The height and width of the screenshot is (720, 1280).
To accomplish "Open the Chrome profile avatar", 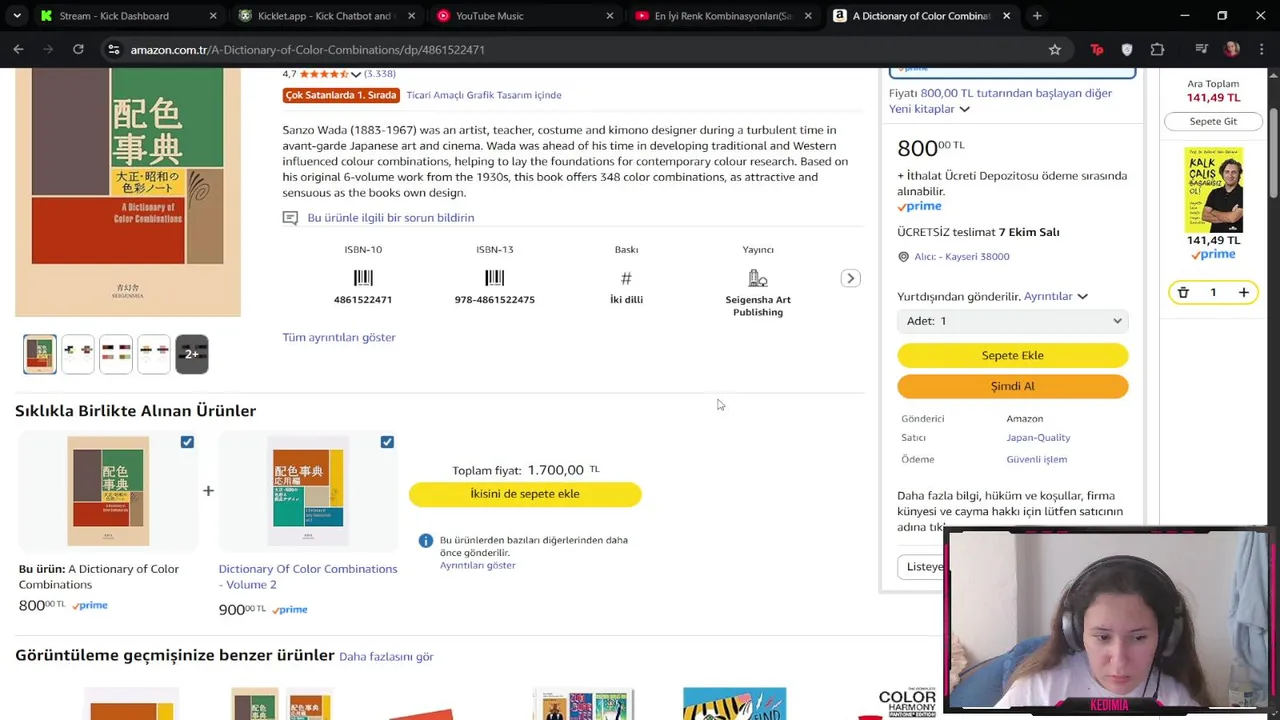I will coord(1232,49).
